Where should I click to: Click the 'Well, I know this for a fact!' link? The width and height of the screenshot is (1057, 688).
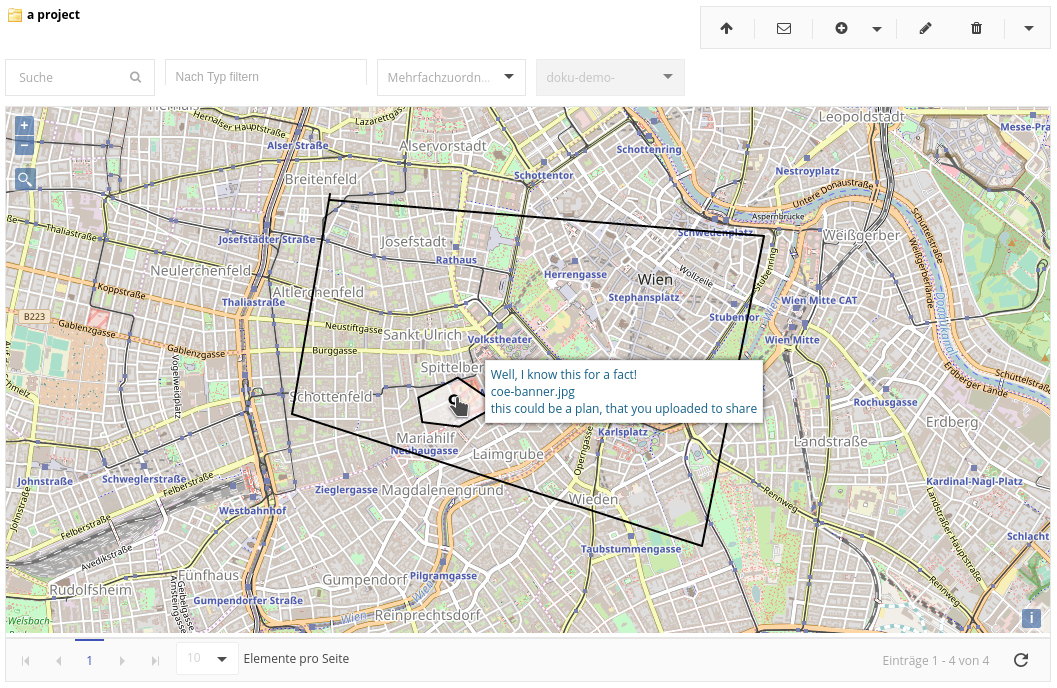click(x=563, y=375)
